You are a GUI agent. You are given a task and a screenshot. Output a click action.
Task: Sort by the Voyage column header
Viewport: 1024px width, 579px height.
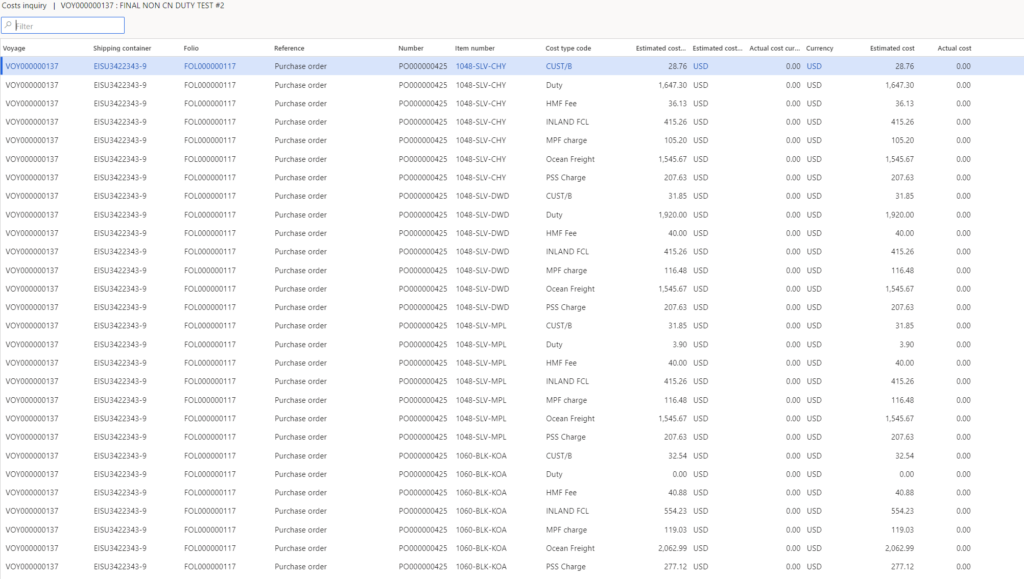click(x=15, y=48)
